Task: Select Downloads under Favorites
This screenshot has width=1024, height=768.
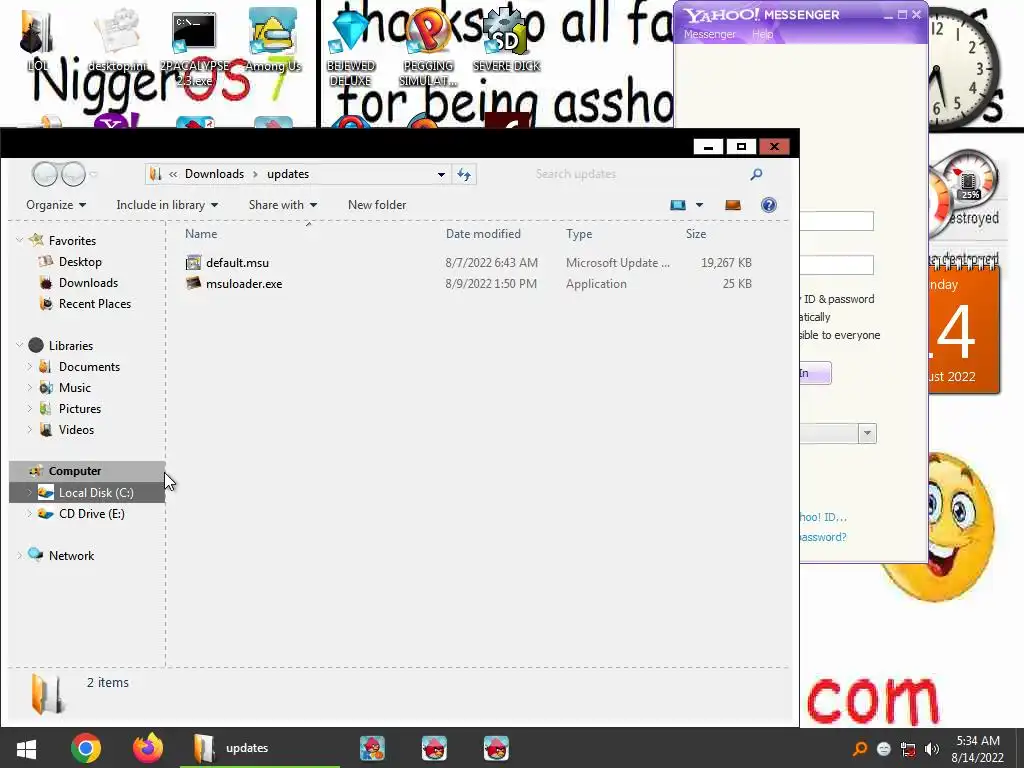Action: point(88,282)
